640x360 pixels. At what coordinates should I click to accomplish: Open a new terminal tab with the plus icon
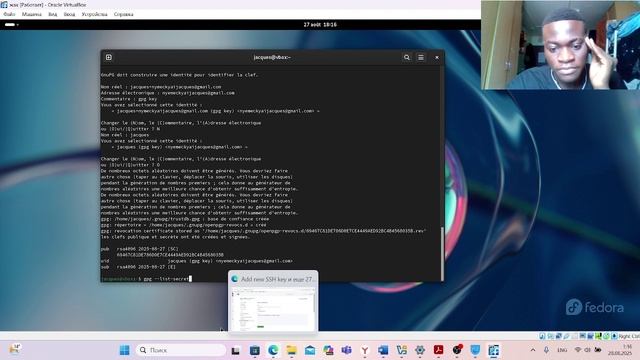(x=109, y=57)
